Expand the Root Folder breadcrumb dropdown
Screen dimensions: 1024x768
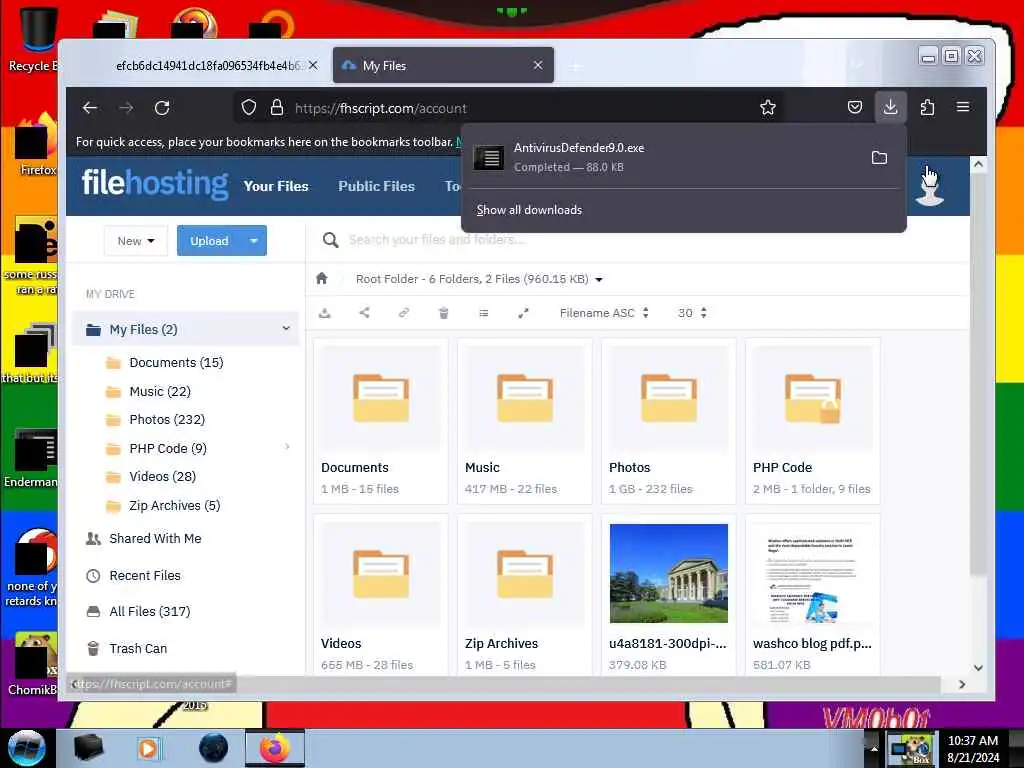point(599,280)
